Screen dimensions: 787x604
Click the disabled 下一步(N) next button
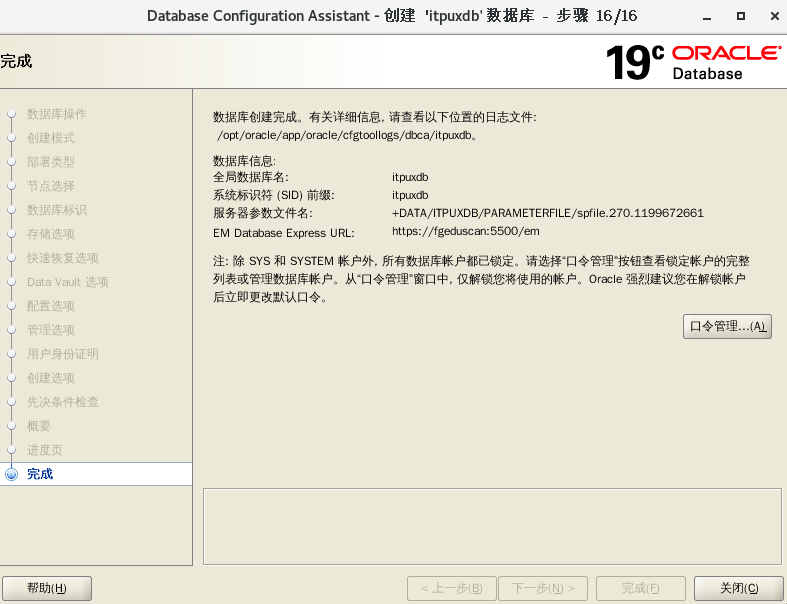(543, 588)
